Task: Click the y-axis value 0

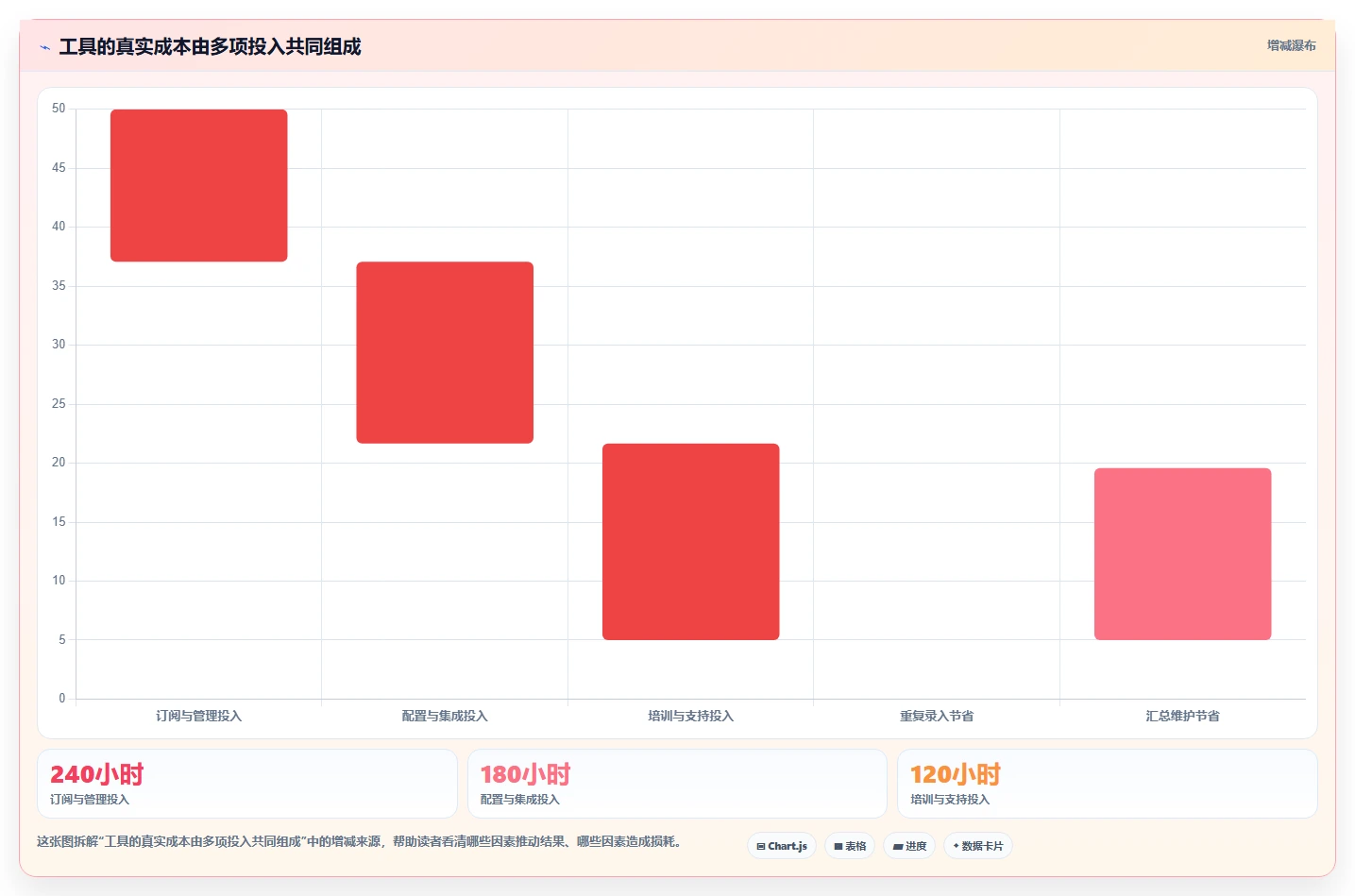Action: pos(62,699)
